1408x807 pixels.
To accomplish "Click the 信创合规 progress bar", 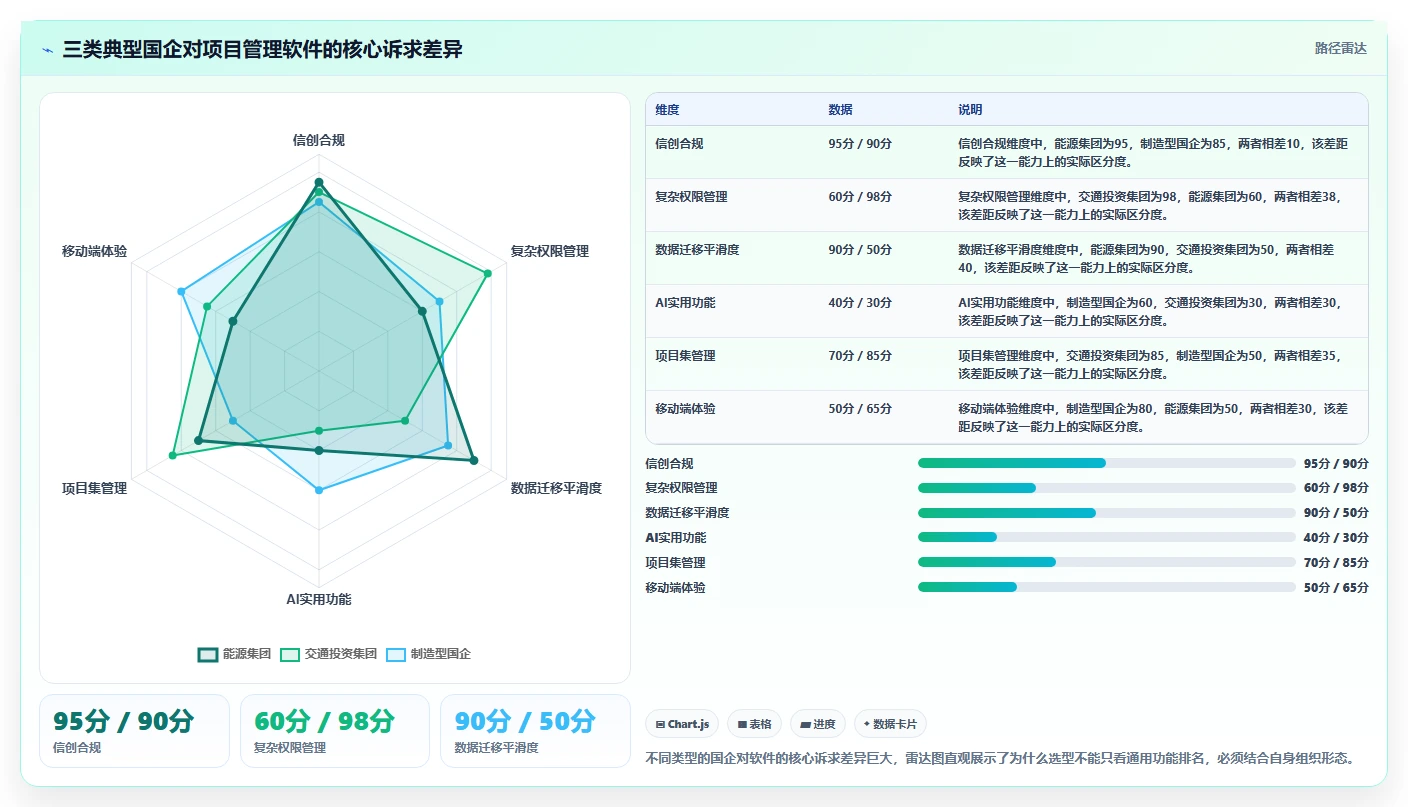I will pos(1106,463).
